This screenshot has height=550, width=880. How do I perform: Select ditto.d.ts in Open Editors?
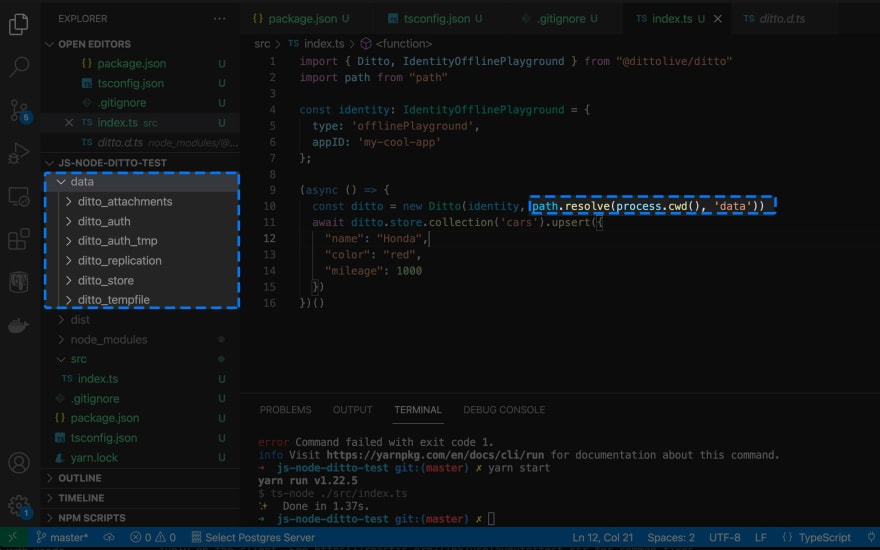point(140,143)
